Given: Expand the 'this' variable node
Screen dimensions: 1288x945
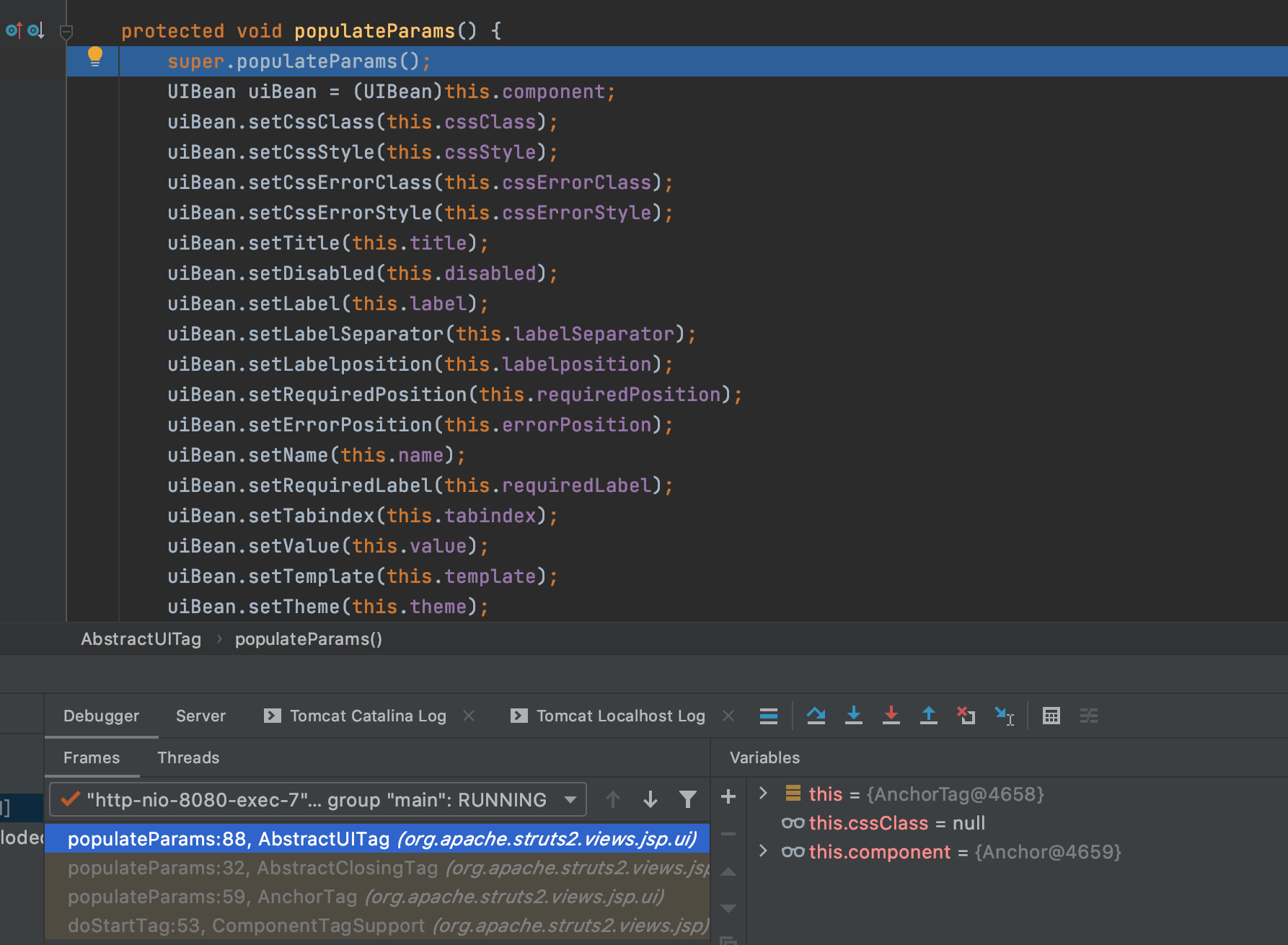Looking at the screenshot, I should [x=763, y=794].
